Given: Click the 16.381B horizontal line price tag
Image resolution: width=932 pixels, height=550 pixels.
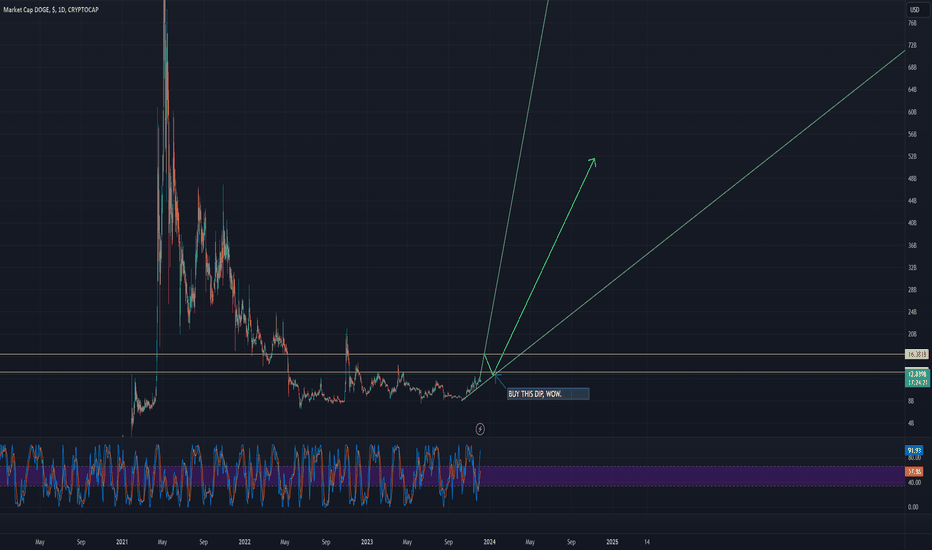Looking at the screenshot, I should click(917, 354).
